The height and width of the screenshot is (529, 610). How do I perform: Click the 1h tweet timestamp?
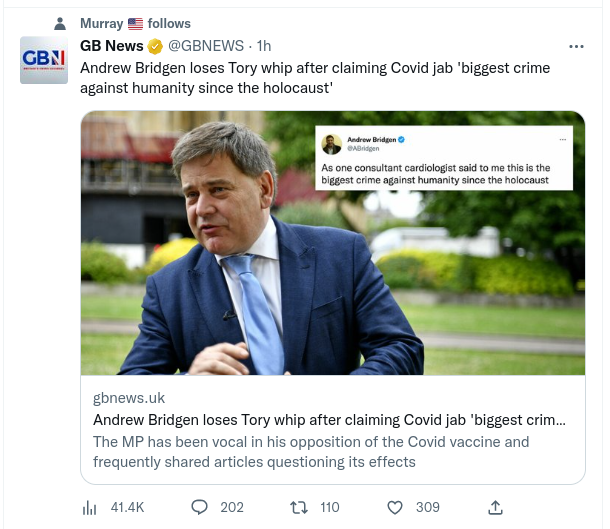click(x=264, y=46)
